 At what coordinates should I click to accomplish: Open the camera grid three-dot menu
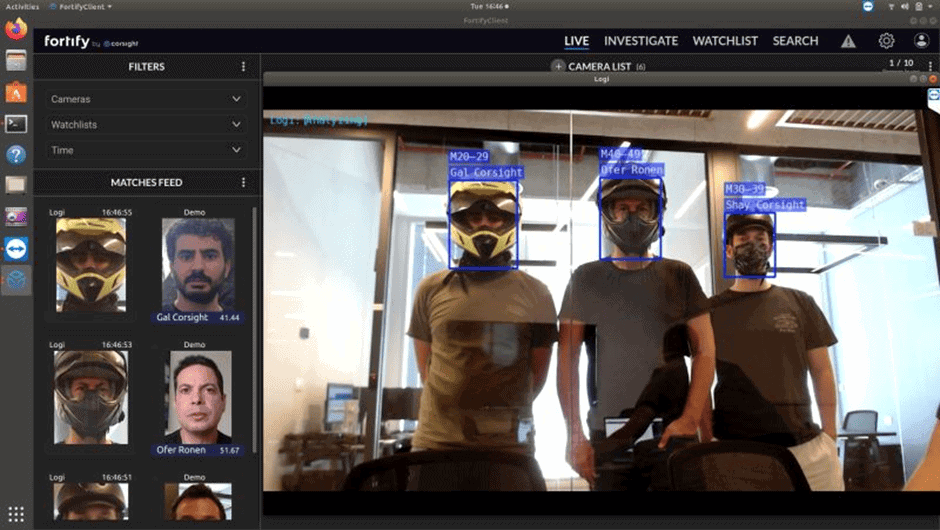click(x=930, y=65)
